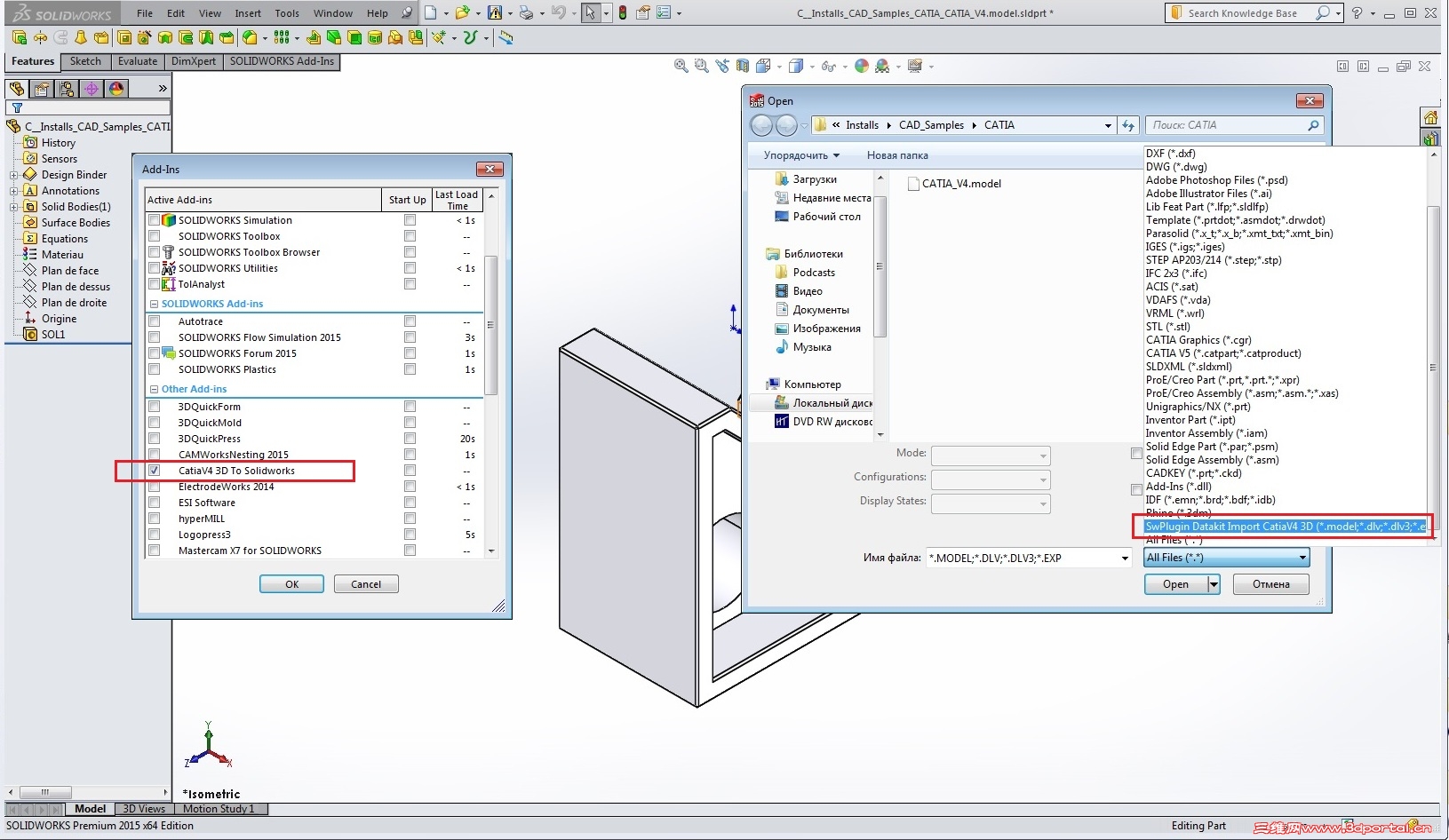Viewport: 1449px width, 840px height.
Task: Open the File menu
Action: click(145, 13)
